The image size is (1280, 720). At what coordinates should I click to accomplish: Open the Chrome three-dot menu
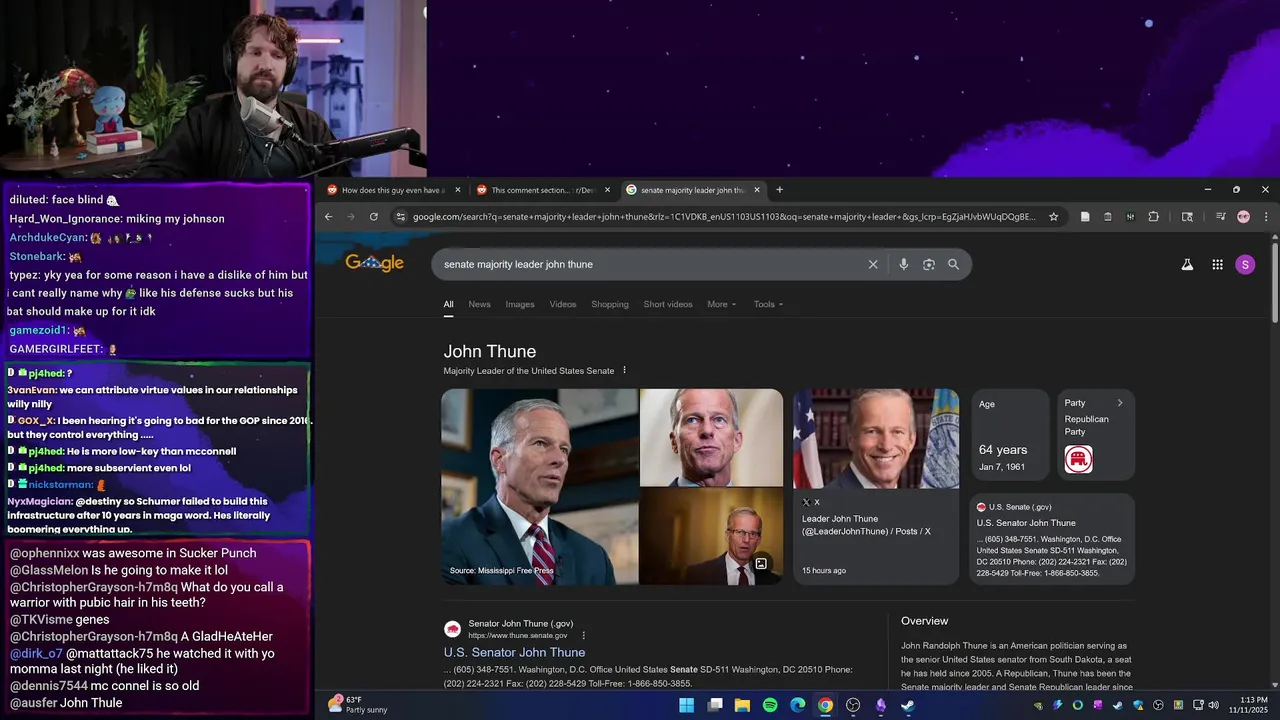(x=1266, y=216)
